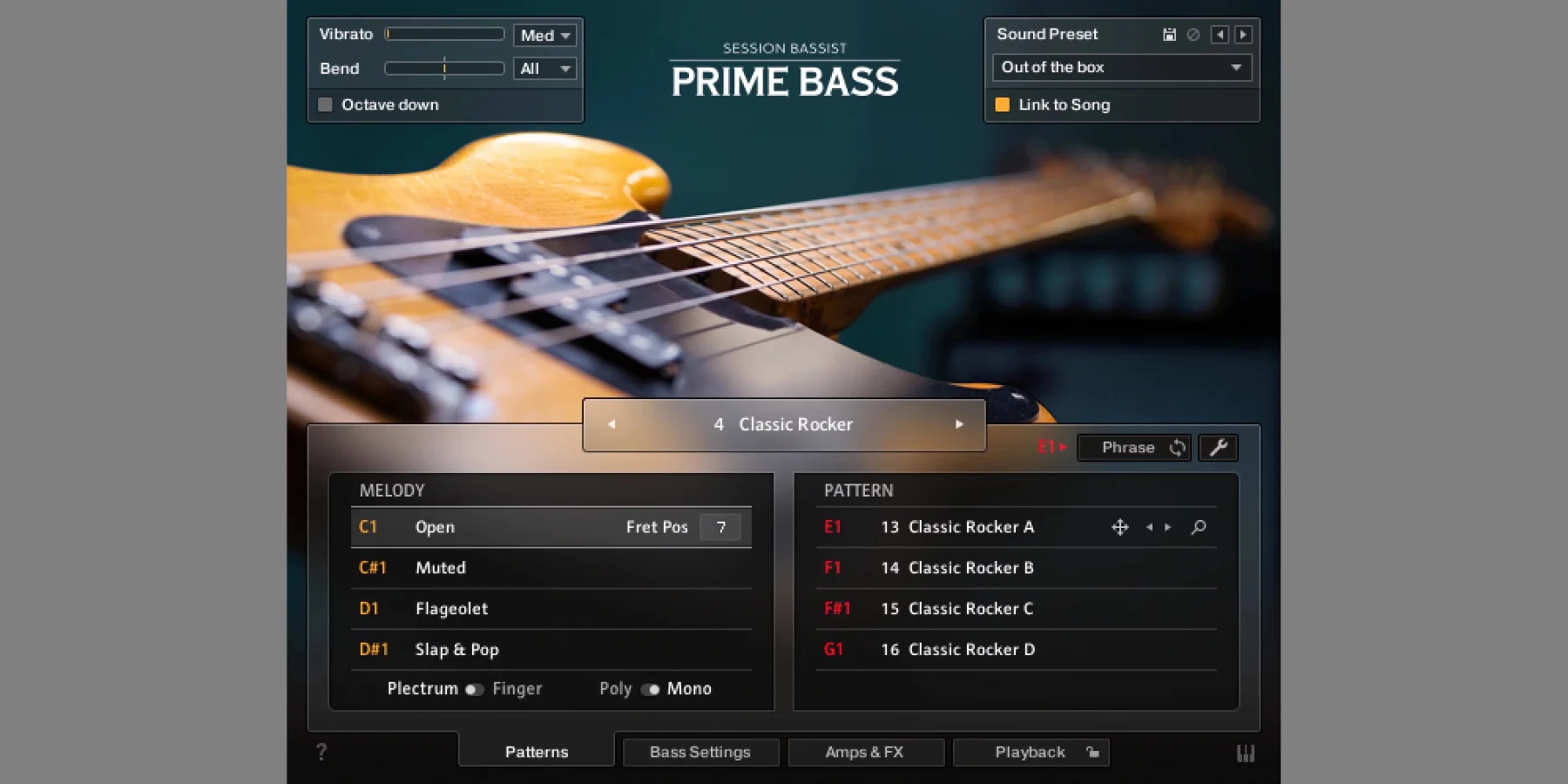Save the current Sound Preset
Image resolution: width=1568 pixels, height=784 pixels.
pos(1169,34)
